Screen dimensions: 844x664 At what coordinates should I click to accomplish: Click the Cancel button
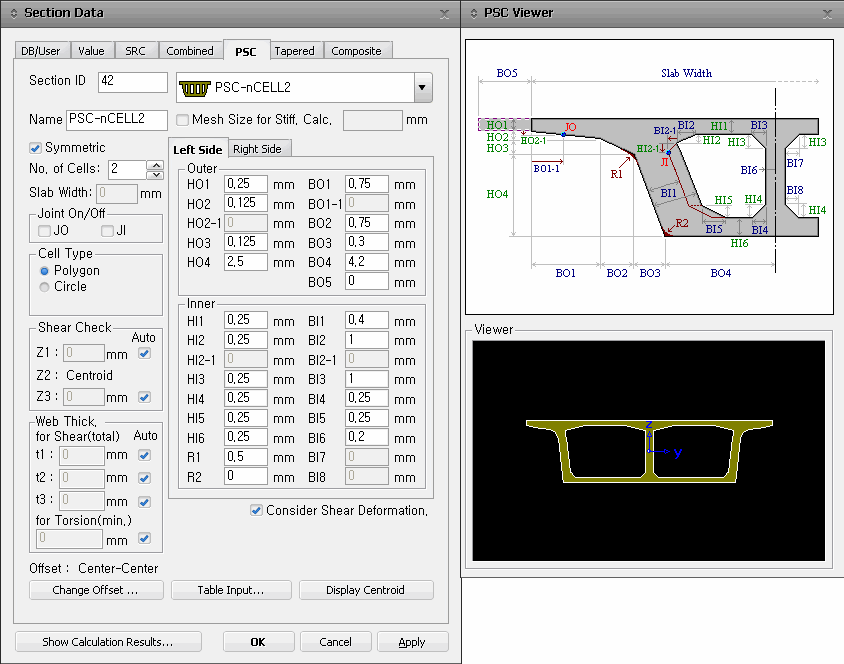(335, 642)
